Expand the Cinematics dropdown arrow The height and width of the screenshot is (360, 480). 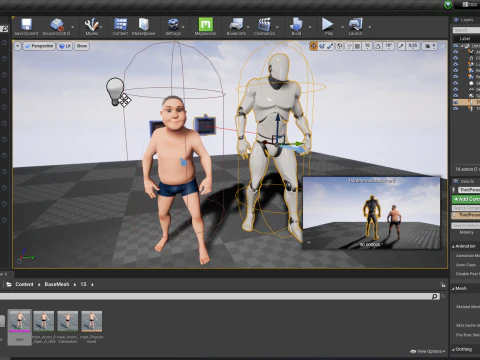[277, 27]
